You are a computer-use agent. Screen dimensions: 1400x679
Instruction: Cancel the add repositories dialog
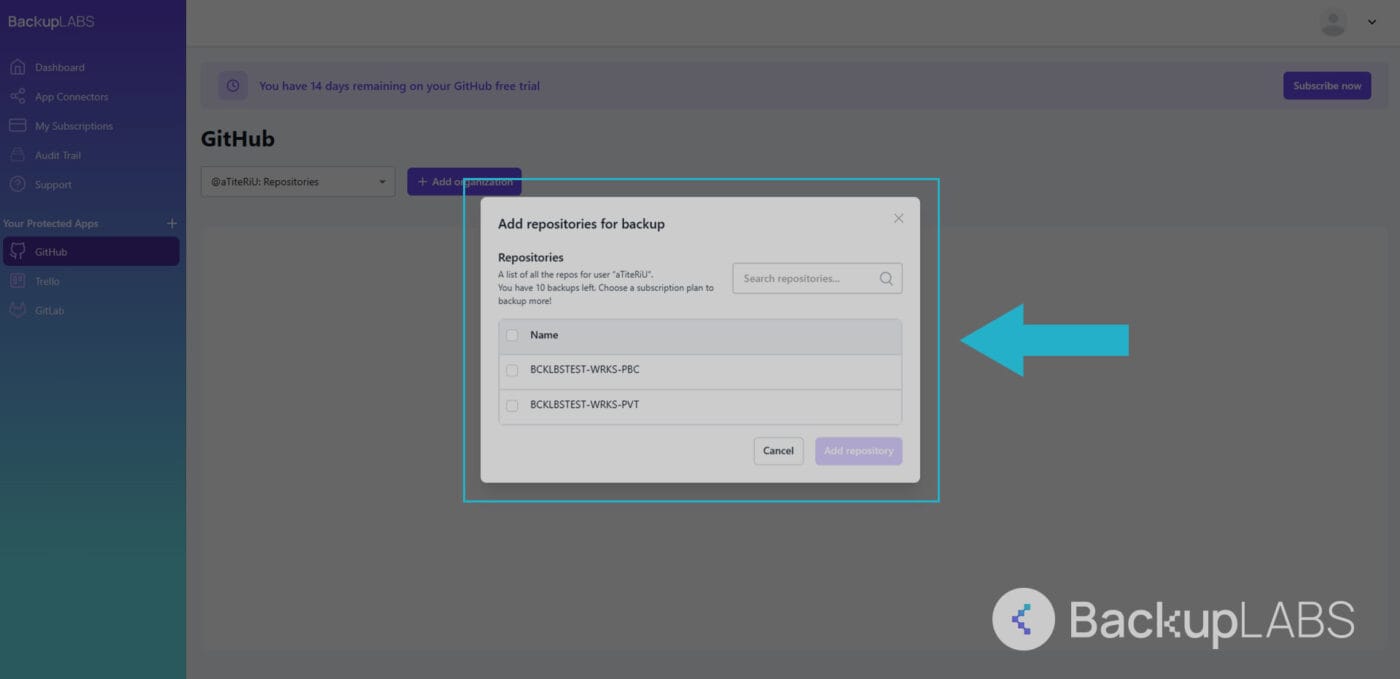pyautogui.click(x=778, y=451)
